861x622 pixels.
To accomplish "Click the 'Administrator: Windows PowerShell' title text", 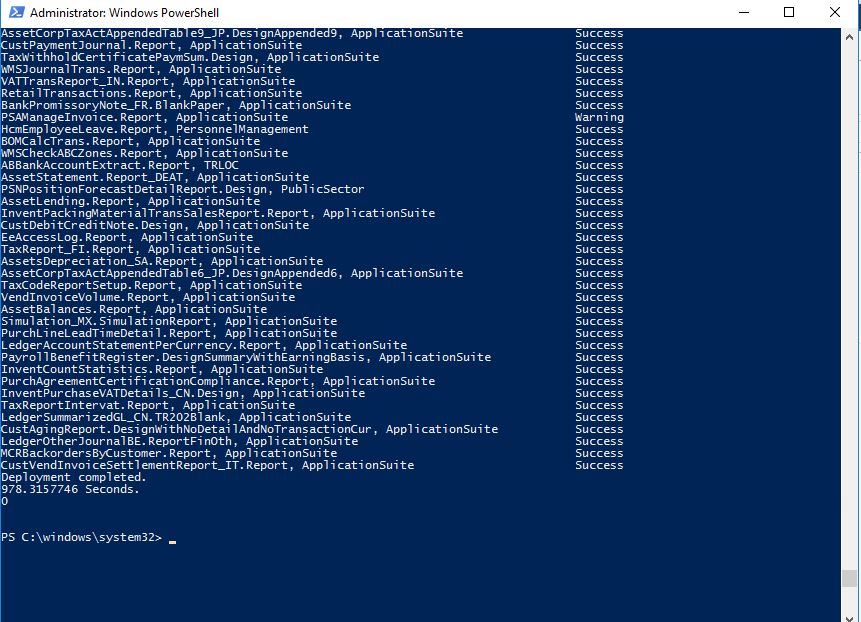I will pyautogui.click(x=125, y=13).
